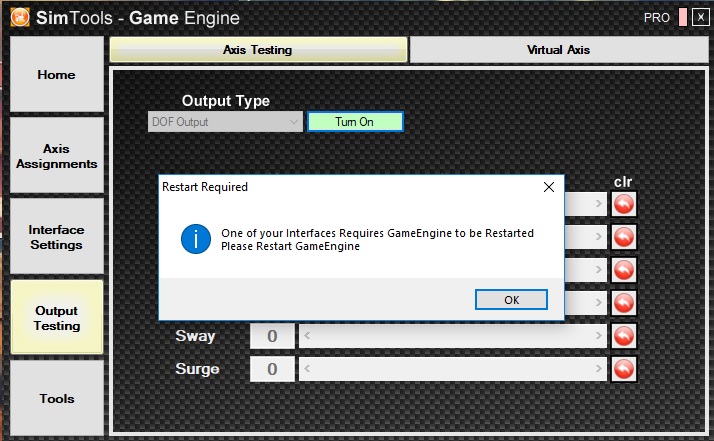
Task: Click the PRO text label
Action: click(x=657, y=18)
